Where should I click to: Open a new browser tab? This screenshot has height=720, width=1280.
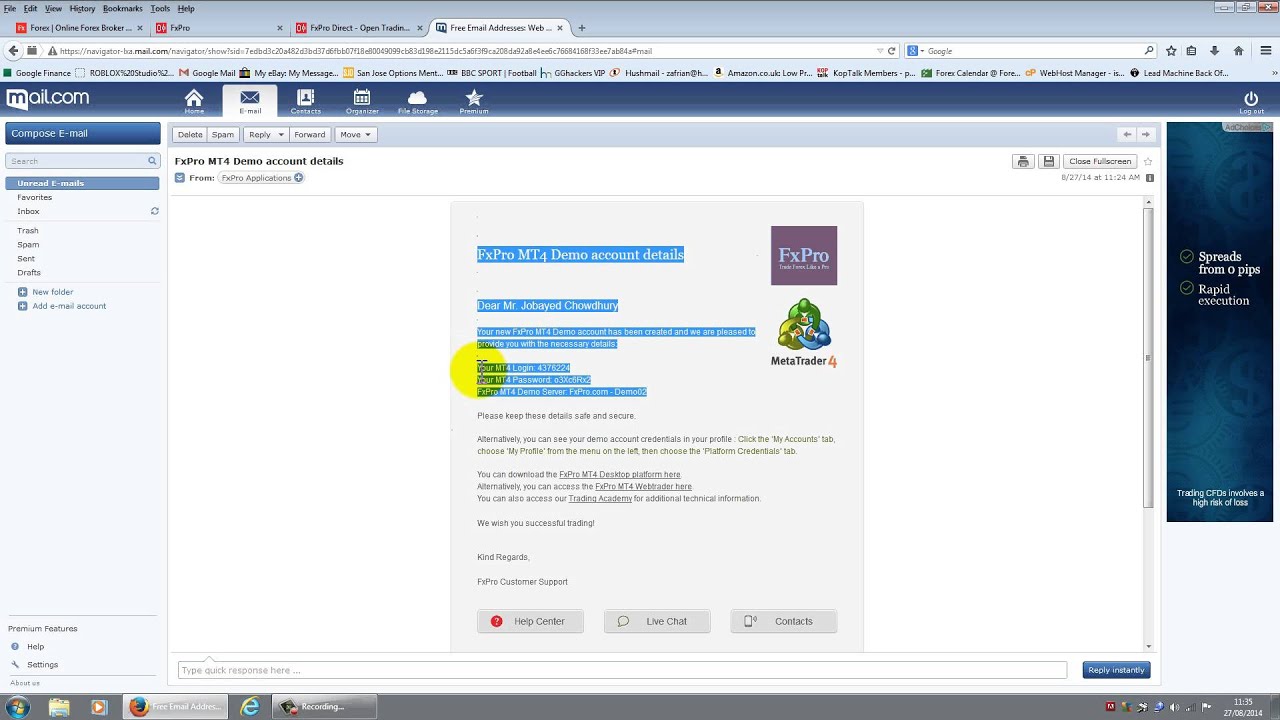click(582, 28)
